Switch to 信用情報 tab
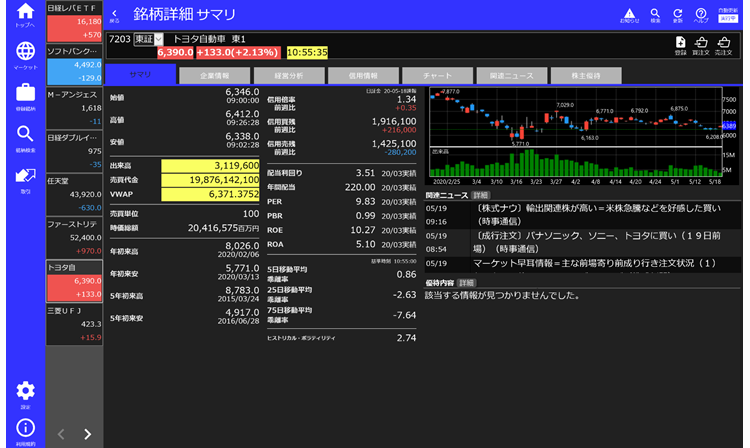Screen dimensions: 750x448 [x=363, y=76]
